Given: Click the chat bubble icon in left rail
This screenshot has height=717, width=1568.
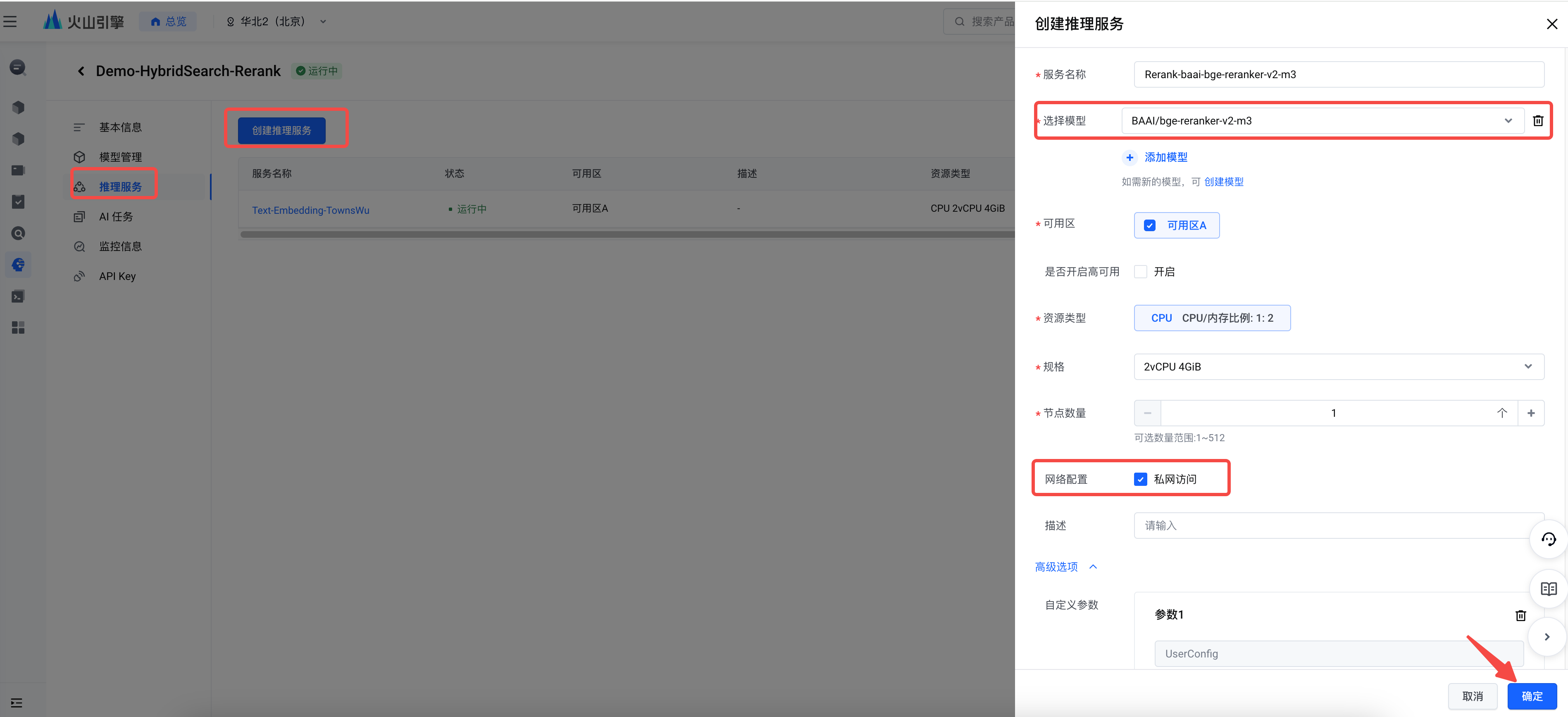Looking at the screenshot, I should pyautogui.click(x=18, y=67).
